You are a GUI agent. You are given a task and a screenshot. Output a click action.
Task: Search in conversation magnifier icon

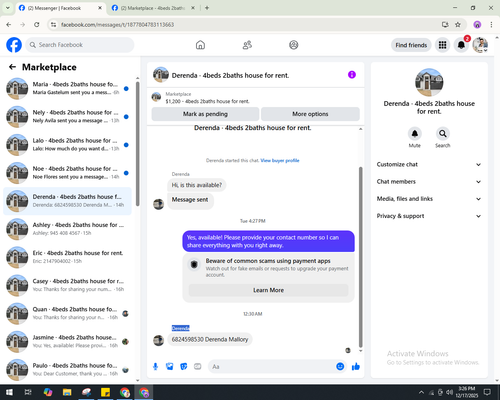[x=443, y=134]
